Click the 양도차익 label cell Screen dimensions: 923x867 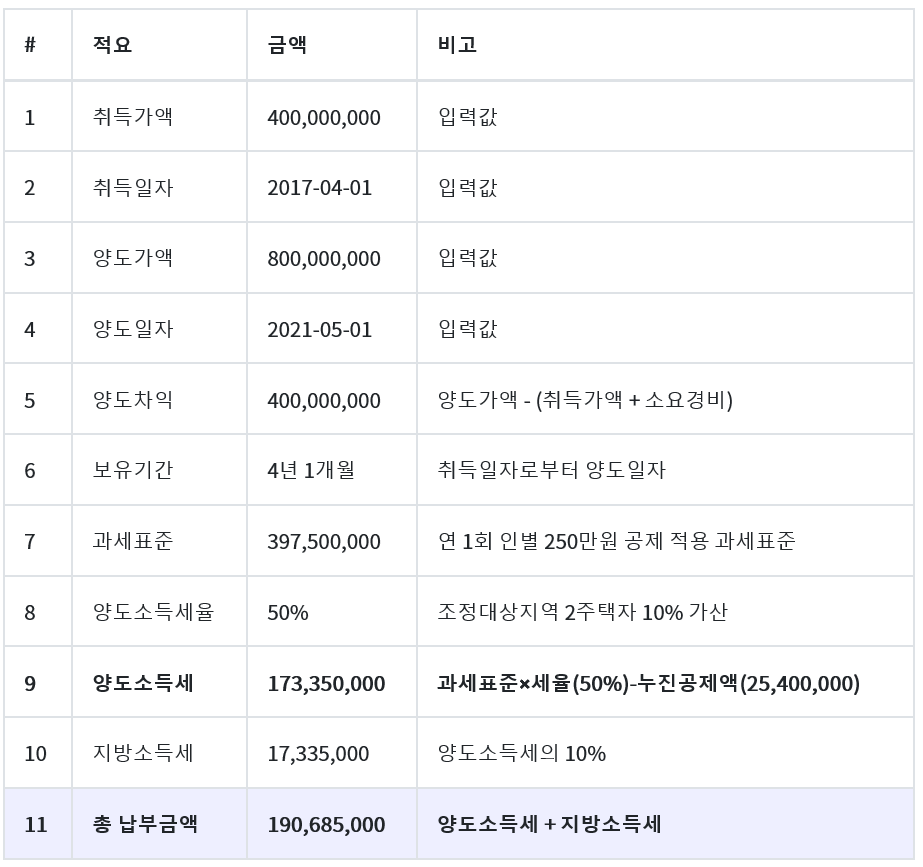click(132, 400)
